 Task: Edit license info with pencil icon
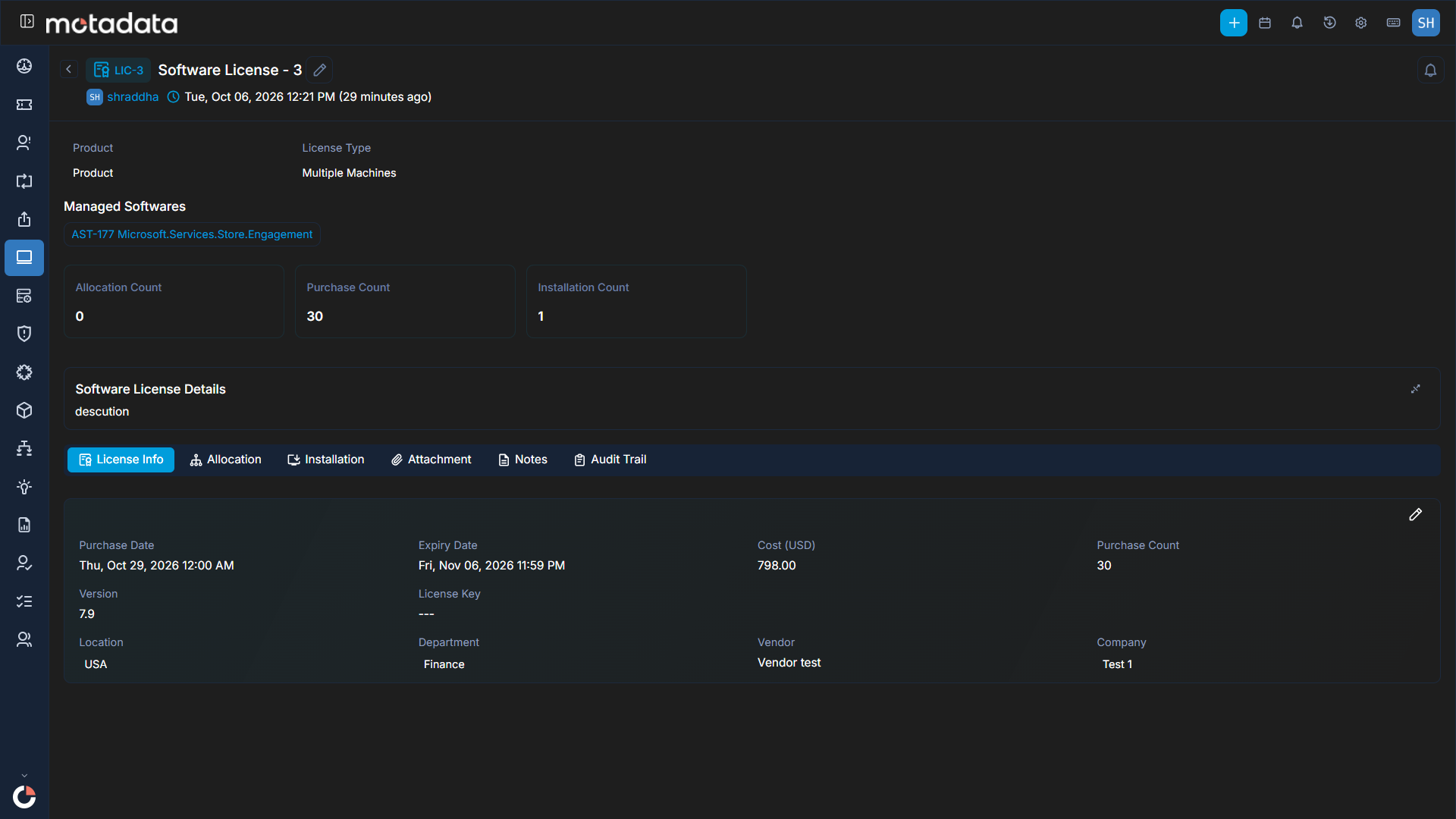point(1415,515)
